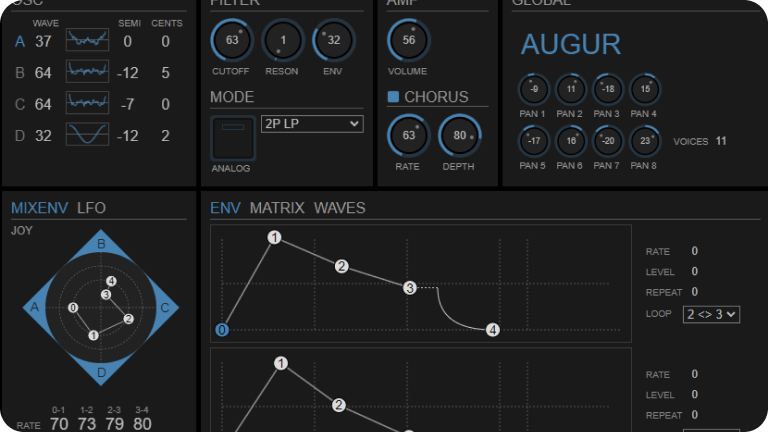
Task: Click oscillator A waveform thumbnail
Action: [87, 41]
